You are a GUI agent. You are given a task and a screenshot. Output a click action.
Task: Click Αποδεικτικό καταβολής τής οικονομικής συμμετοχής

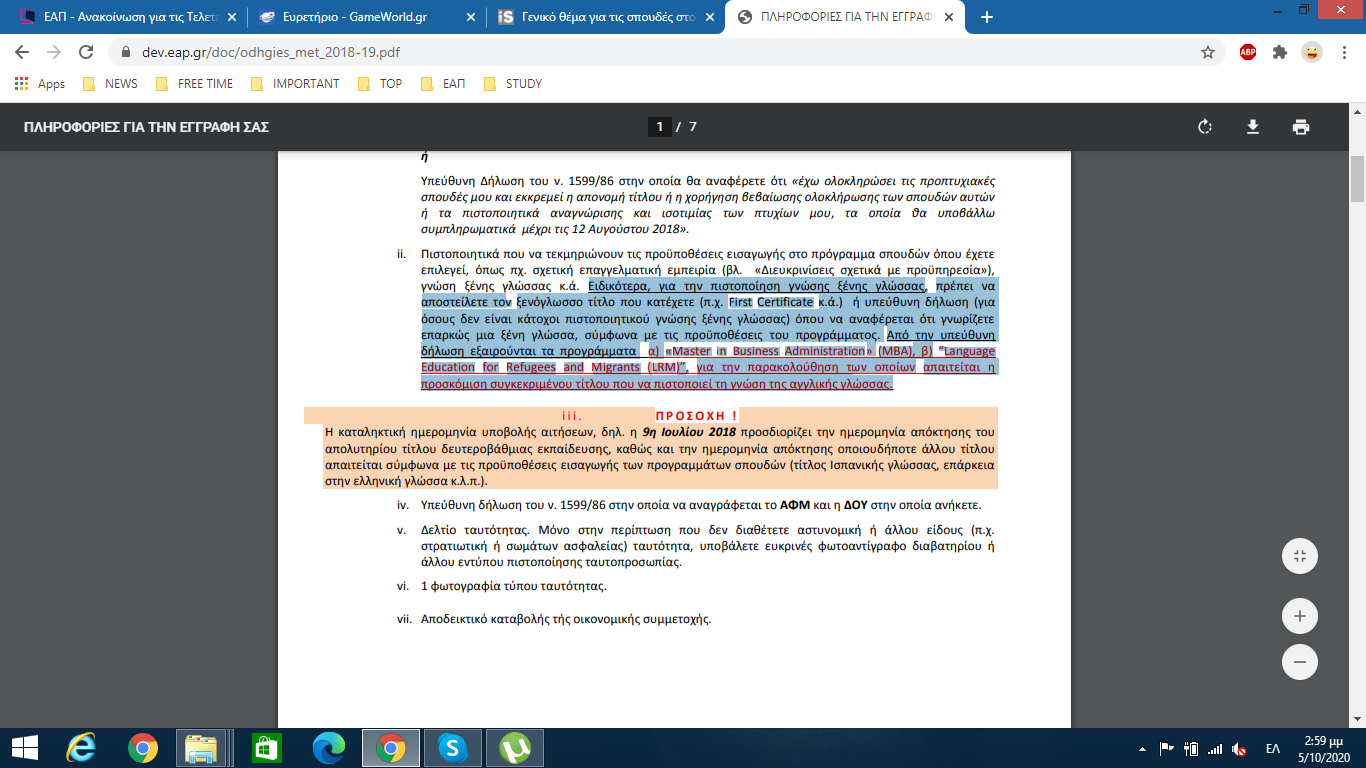[566, 619]
